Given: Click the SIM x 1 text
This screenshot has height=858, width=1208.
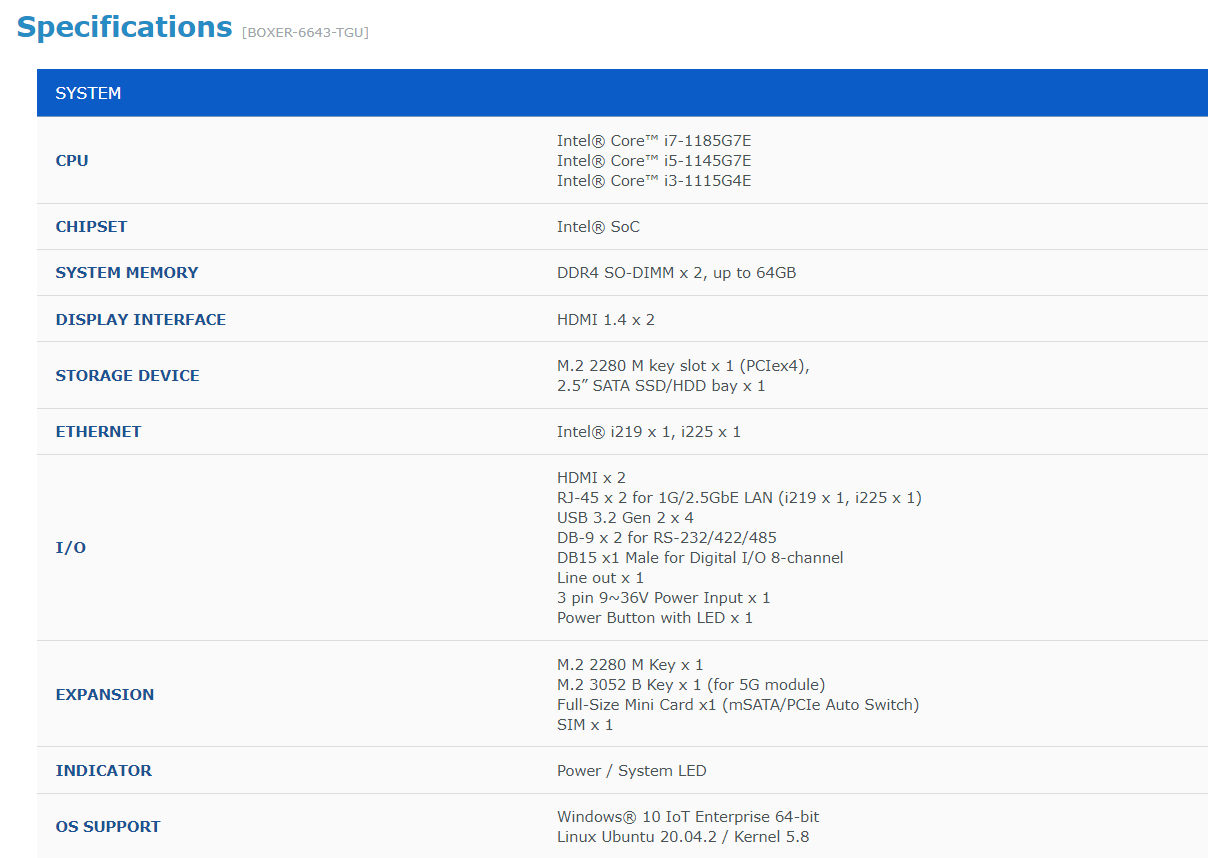Looking at the screenshot, I should (x=585, y=725).
